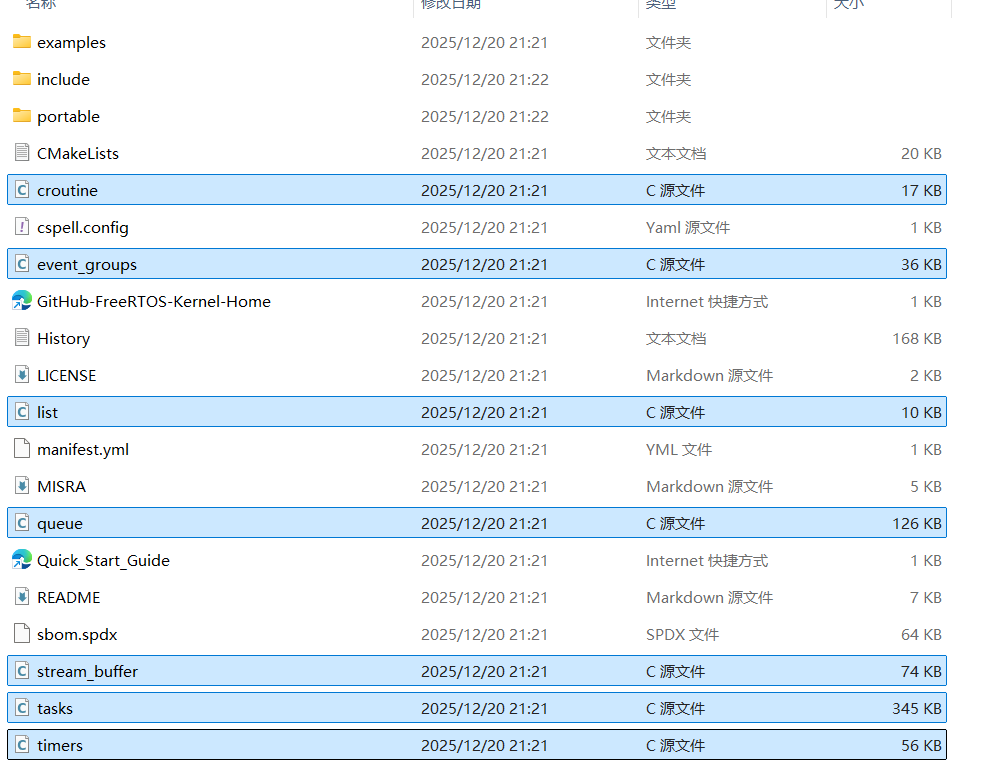Click the 126 KB size of queue

coord(917,524)
